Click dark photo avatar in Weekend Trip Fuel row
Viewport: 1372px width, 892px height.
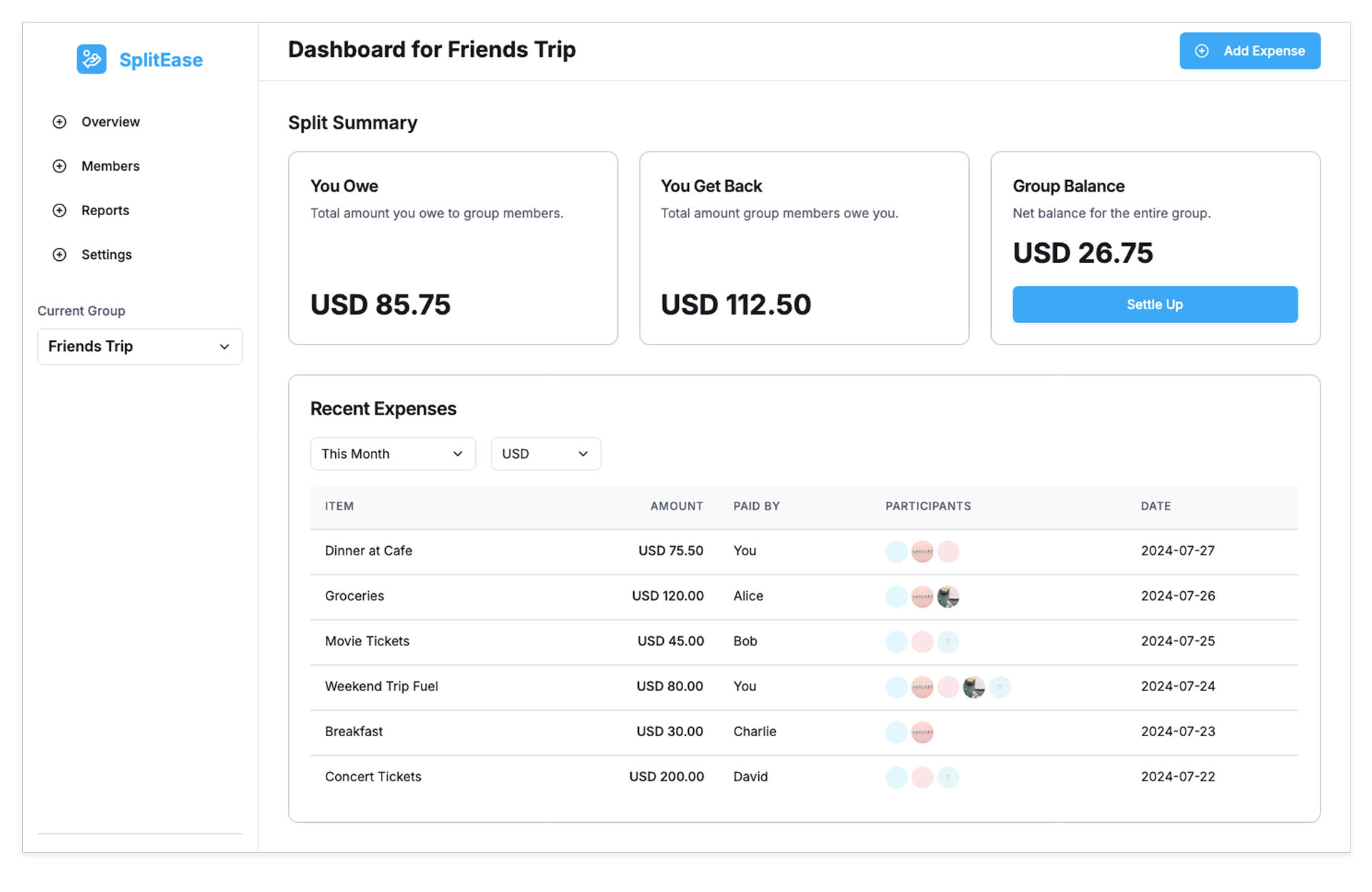[x=973, y=687]
